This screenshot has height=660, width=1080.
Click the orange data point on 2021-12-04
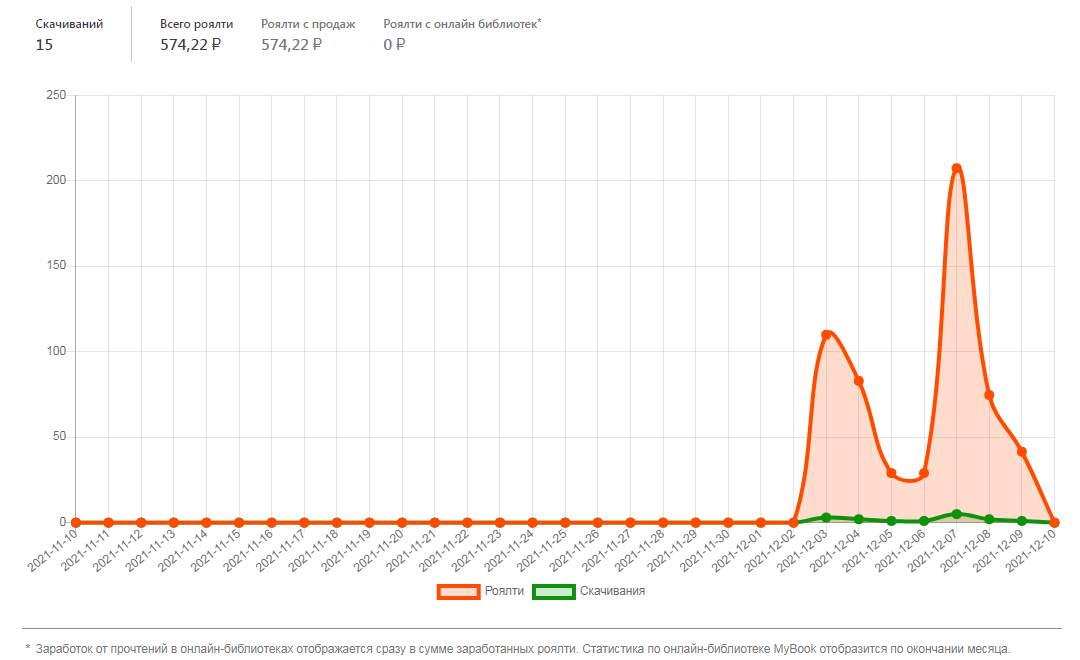[859, 381]
